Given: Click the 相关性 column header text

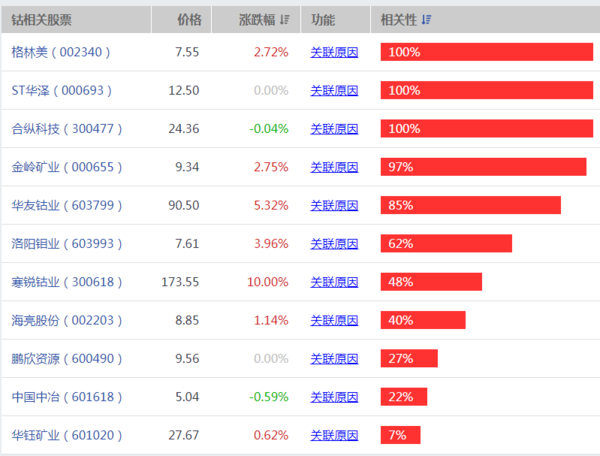Looking at the screenshot, I should (x=399, y=20).
